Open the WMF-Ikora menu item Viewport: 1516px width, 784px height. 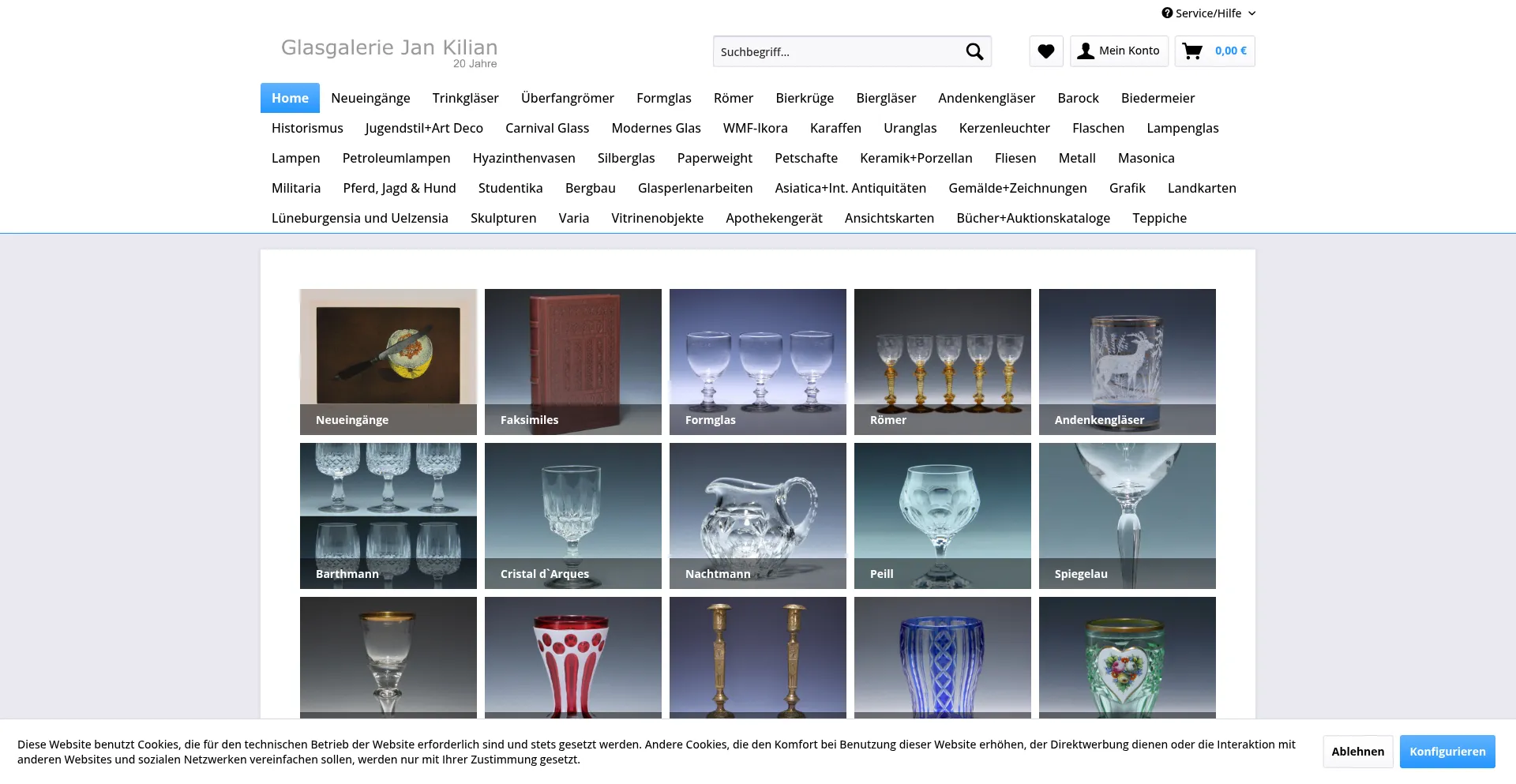click(x=755, y=128)
